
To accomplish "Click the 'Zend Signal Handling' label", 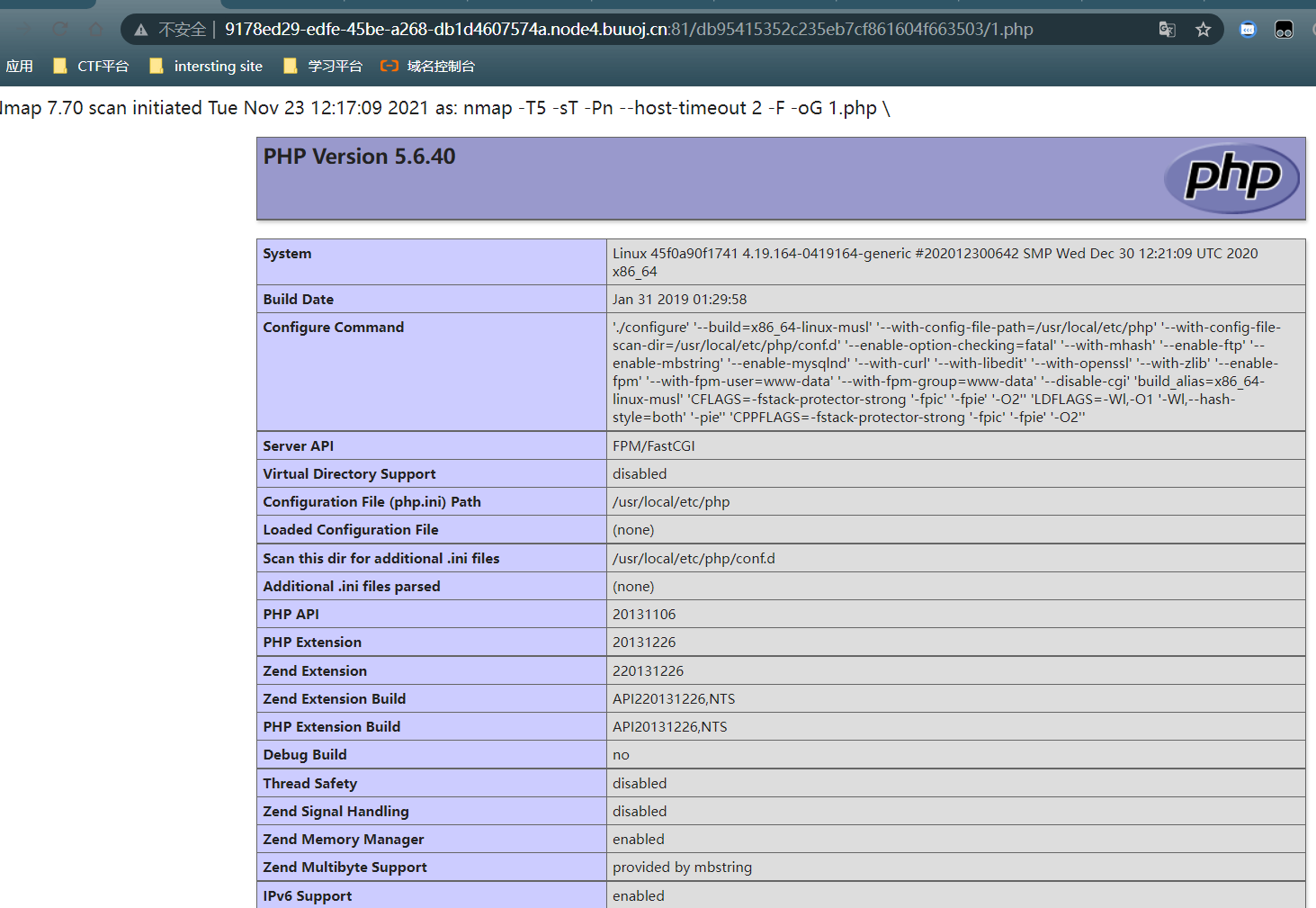I will pos(336,812).
